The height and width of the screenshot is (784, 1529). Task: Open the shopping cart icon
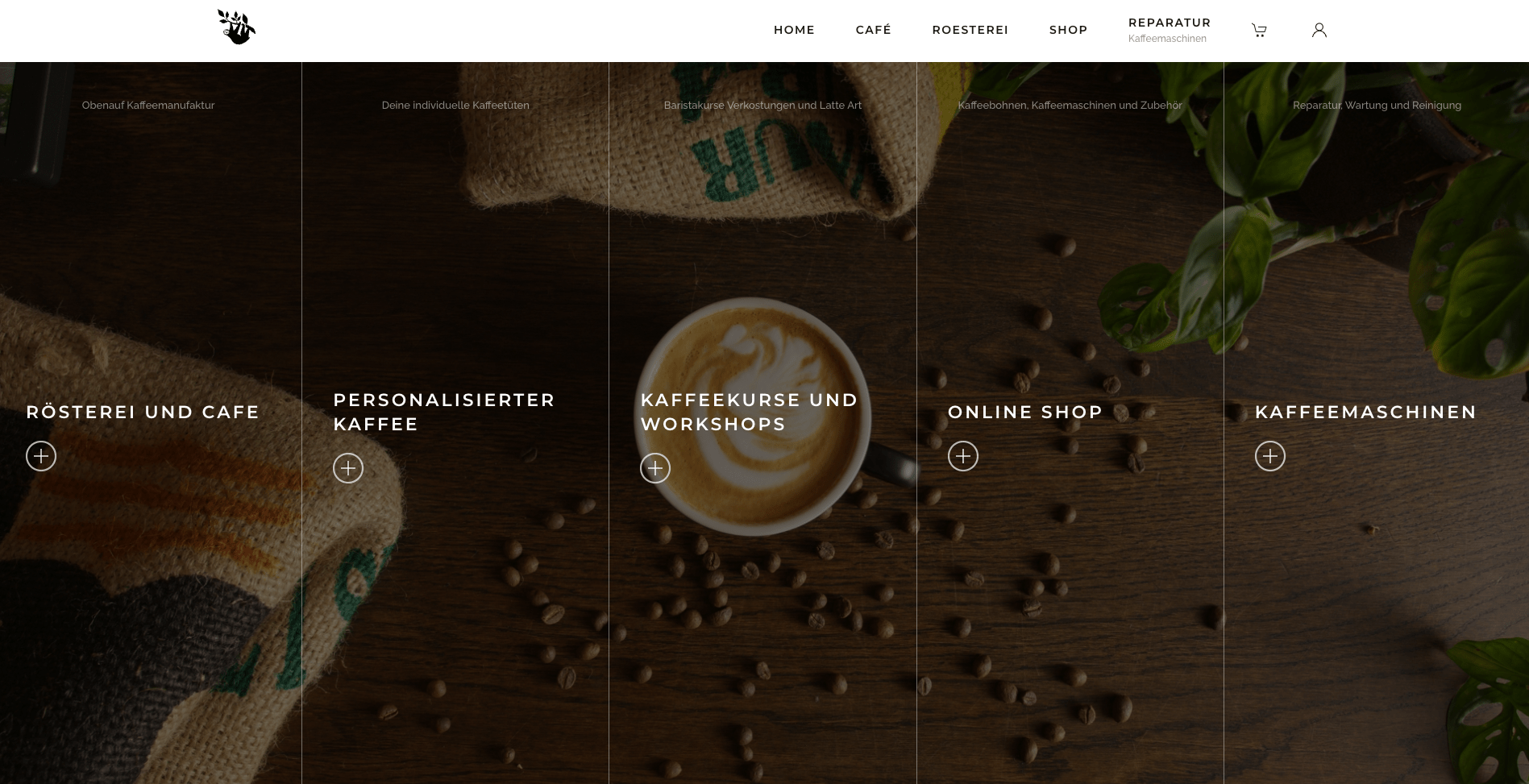[1259, 31]
